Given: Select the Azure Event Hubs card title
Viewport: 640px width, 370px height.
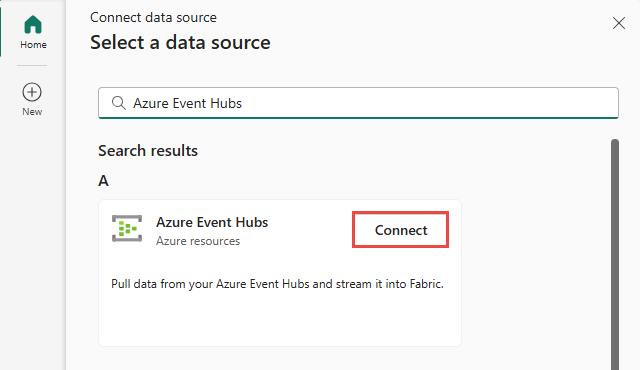Looking at the screenshot, I should pyautogui.click(x=212, y=222).
